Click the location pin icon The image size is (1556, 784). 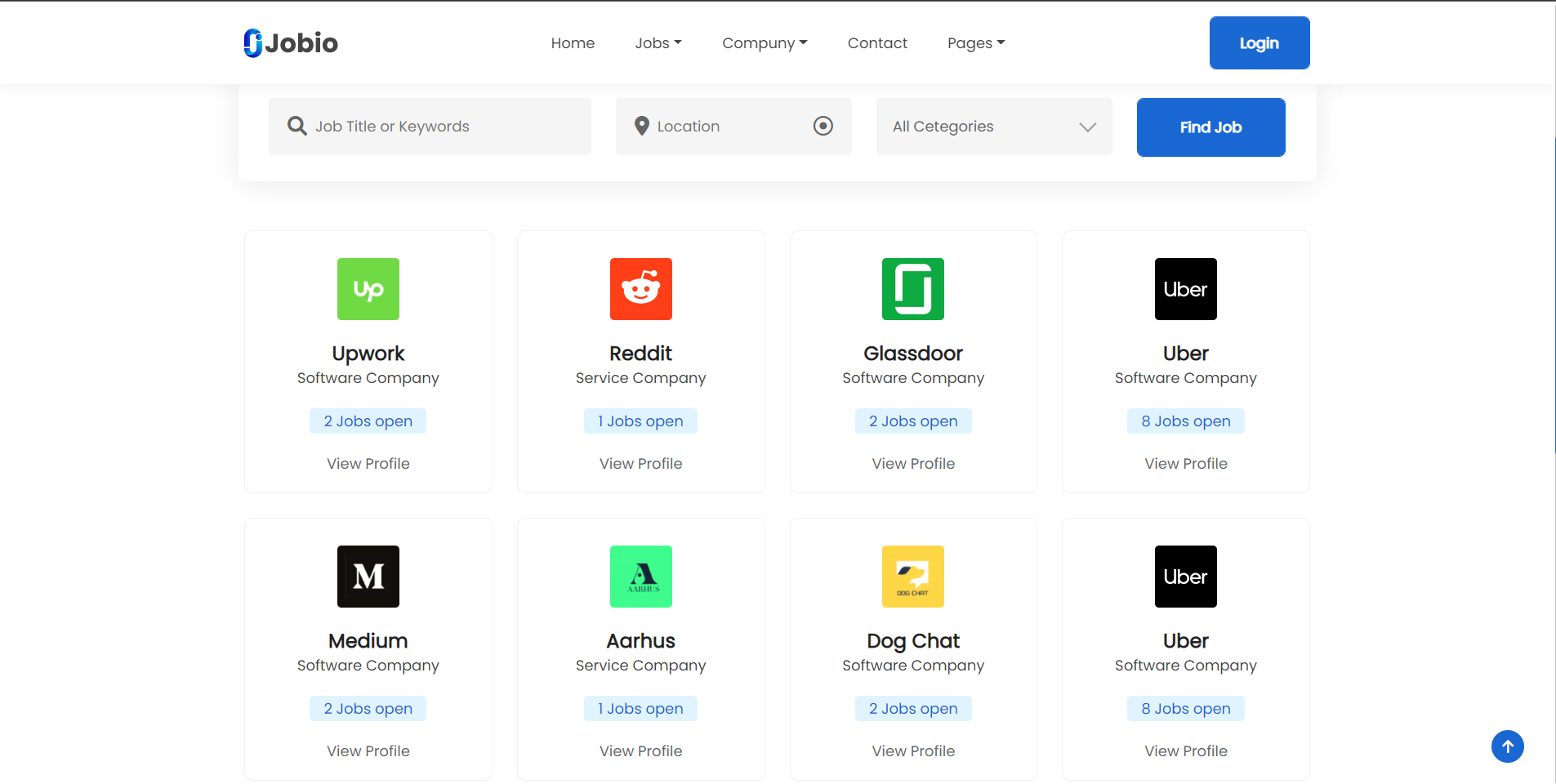pos(642,126)
